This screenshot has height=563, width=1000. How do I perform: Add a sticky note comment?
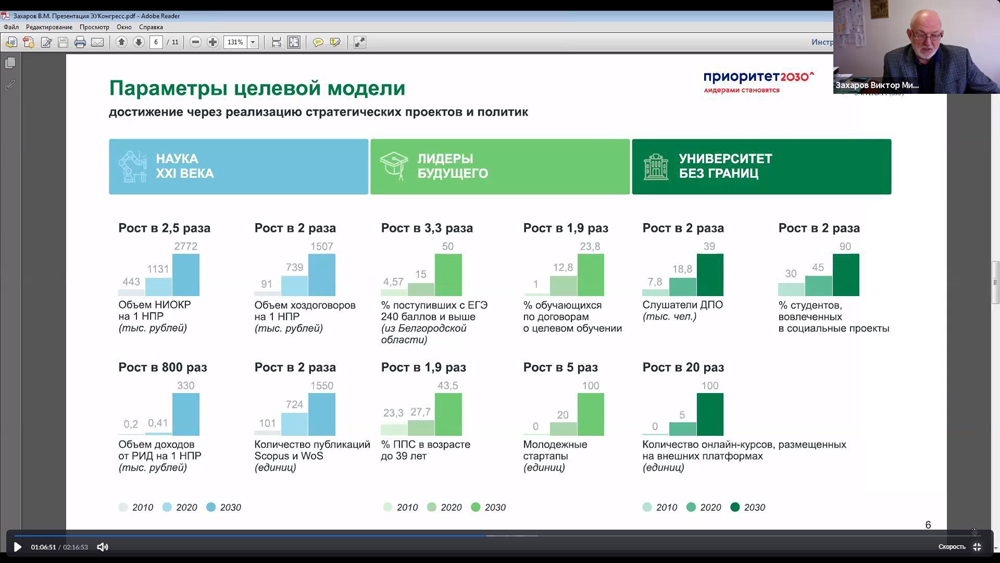(318, 43)
